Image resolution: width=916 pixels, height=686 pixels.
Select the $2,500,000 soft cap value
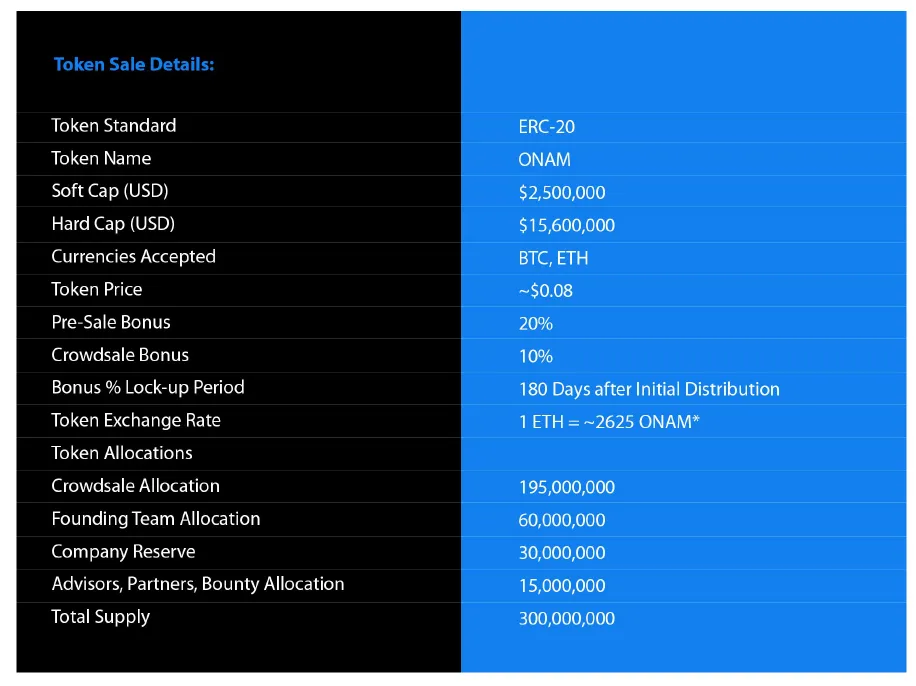click(562, 193)
